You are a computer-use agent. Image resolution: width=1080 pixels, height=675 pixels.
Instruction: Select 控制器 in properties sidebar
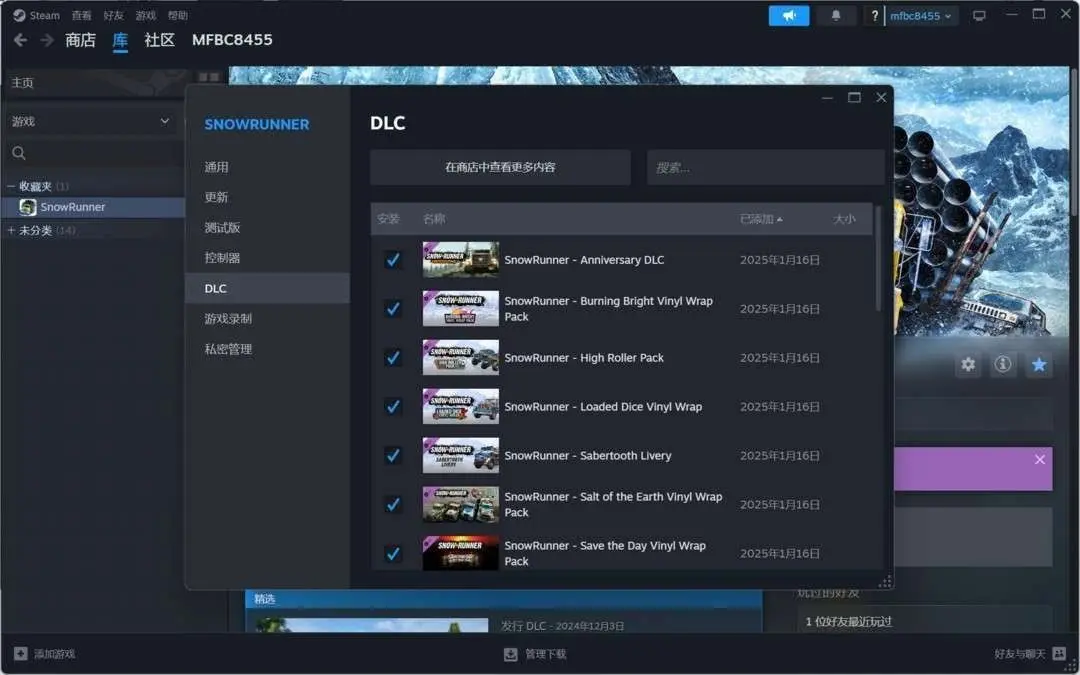coord(267,258)
